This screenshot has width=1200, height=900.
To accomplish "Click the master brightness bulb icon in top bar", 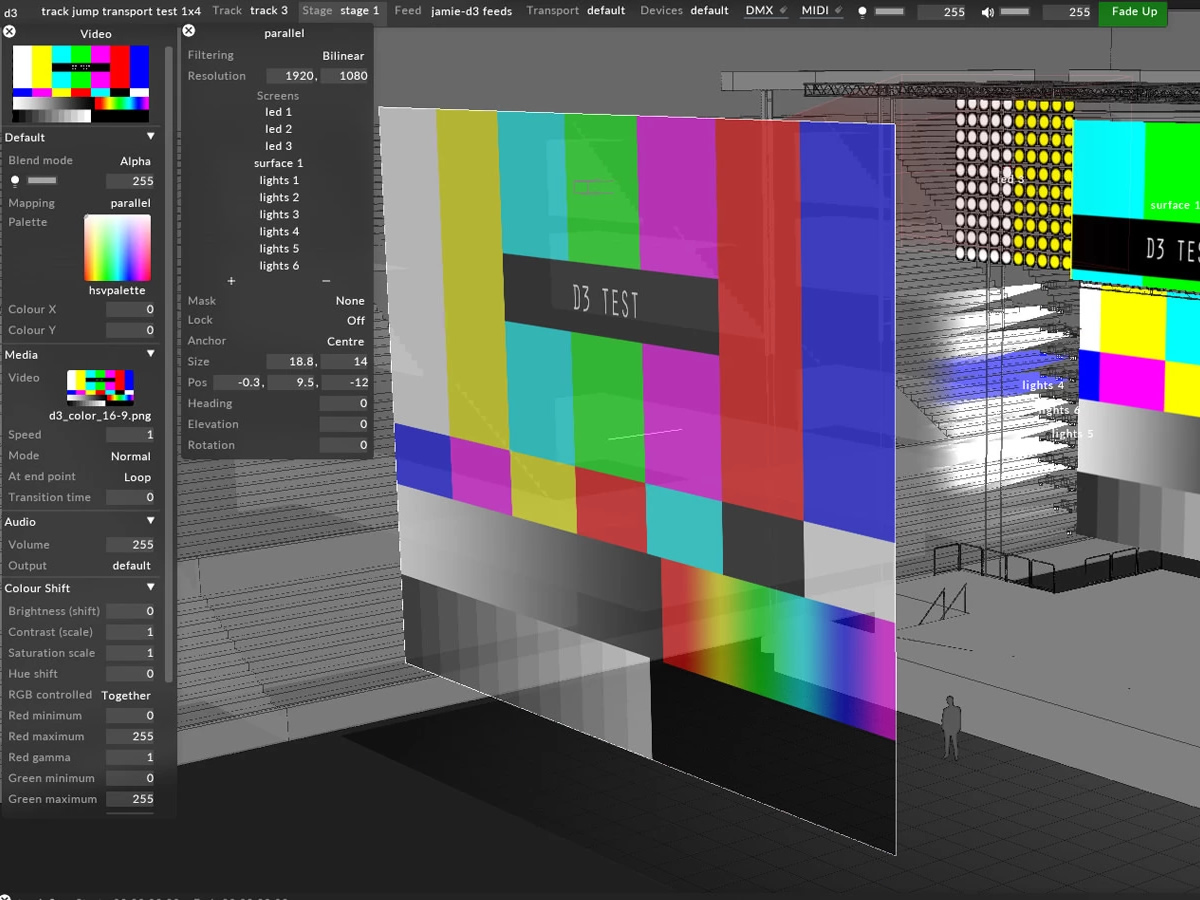I will click(862, 12).
